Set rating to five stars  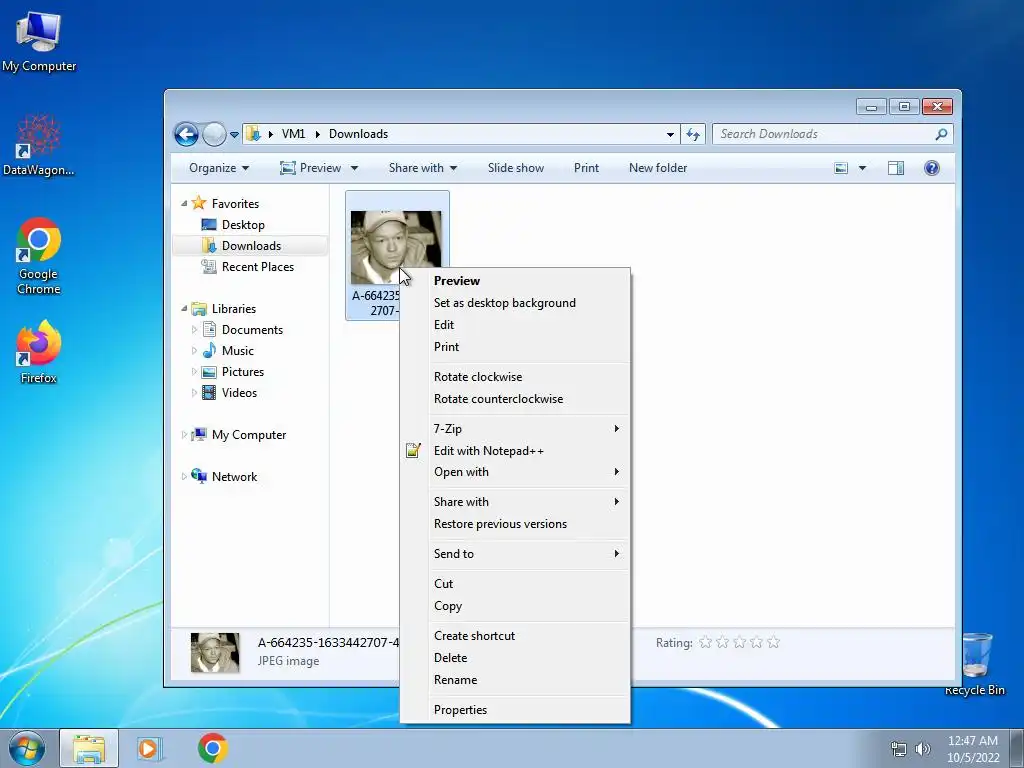coord(773,643)
